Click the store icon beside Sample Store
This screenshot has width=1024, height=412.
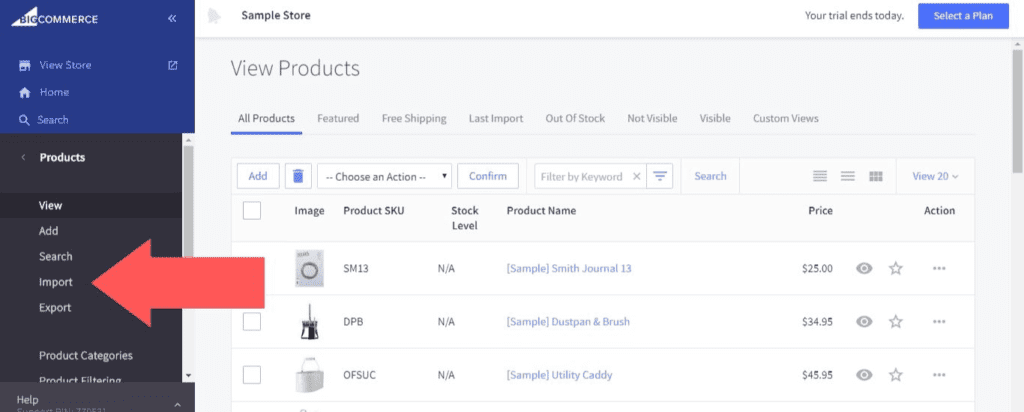215,16
